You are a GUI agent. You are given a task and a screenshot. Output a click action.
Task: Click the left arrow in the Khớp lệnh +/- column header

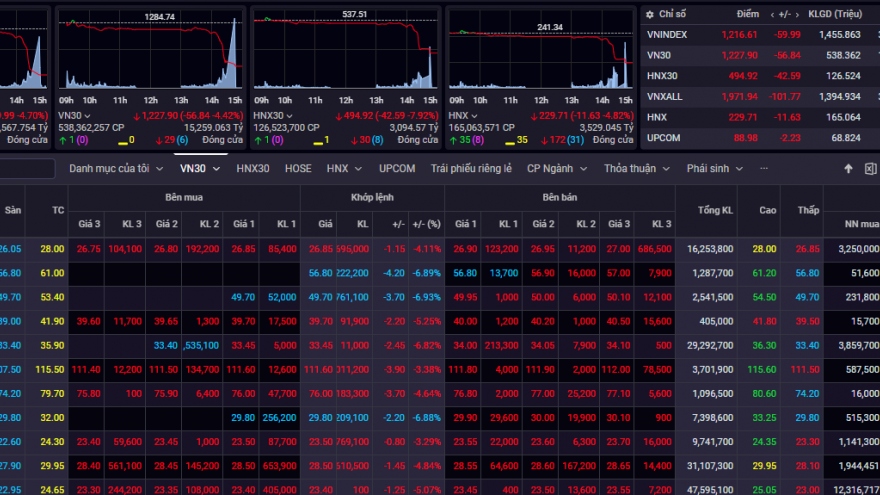pyautogui.click(x=385, y=224)
